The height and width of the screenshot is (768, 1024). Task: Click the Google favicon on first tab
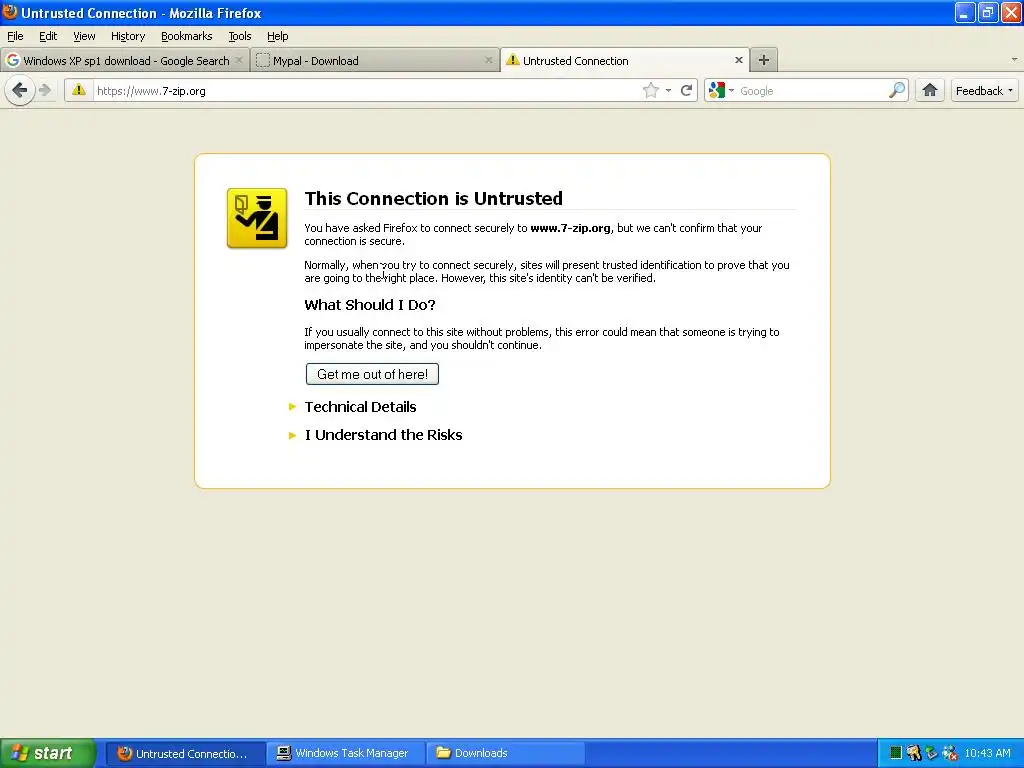point(12,60)
